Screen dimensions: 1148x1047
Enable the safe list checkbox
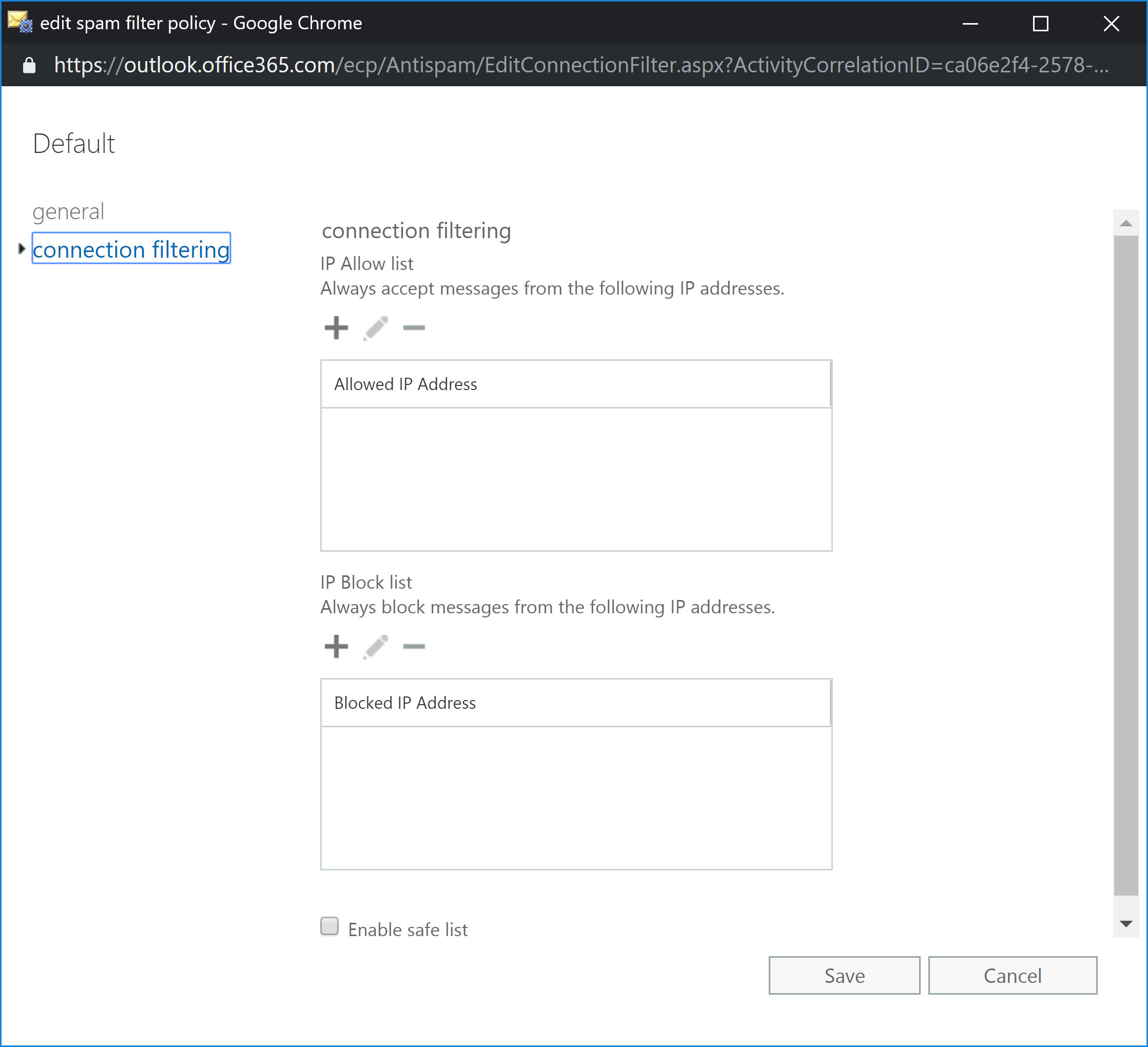[329, 927]
